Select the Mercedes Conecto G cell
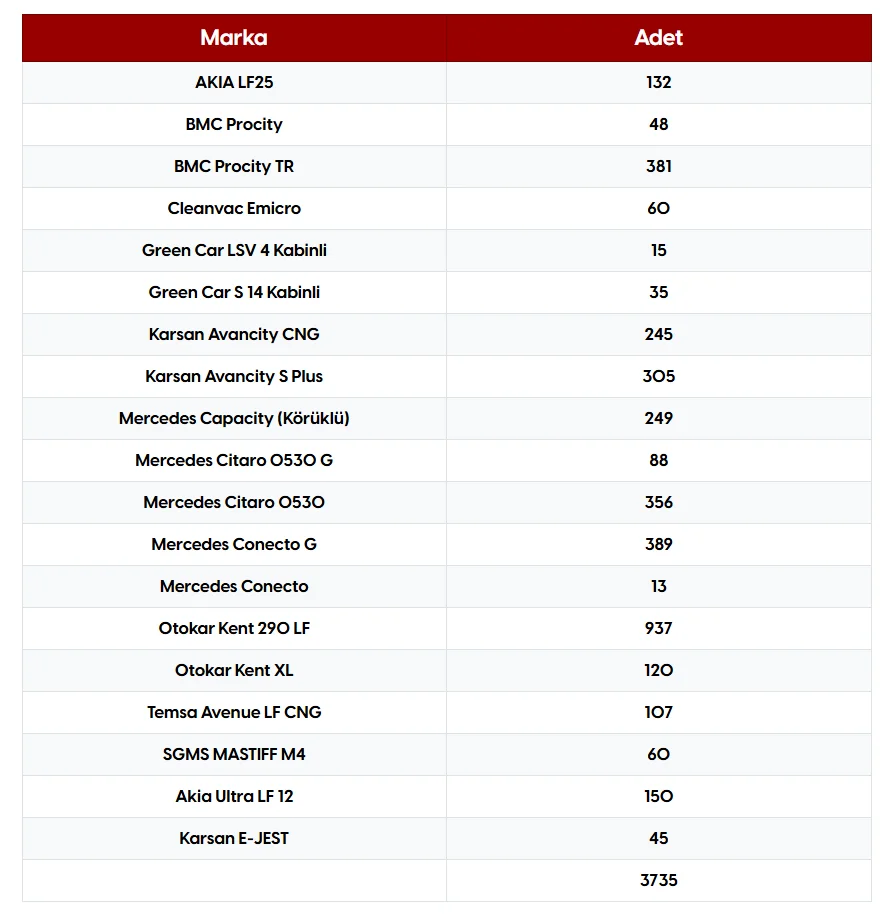883x914 pixels. click(234, 544)
